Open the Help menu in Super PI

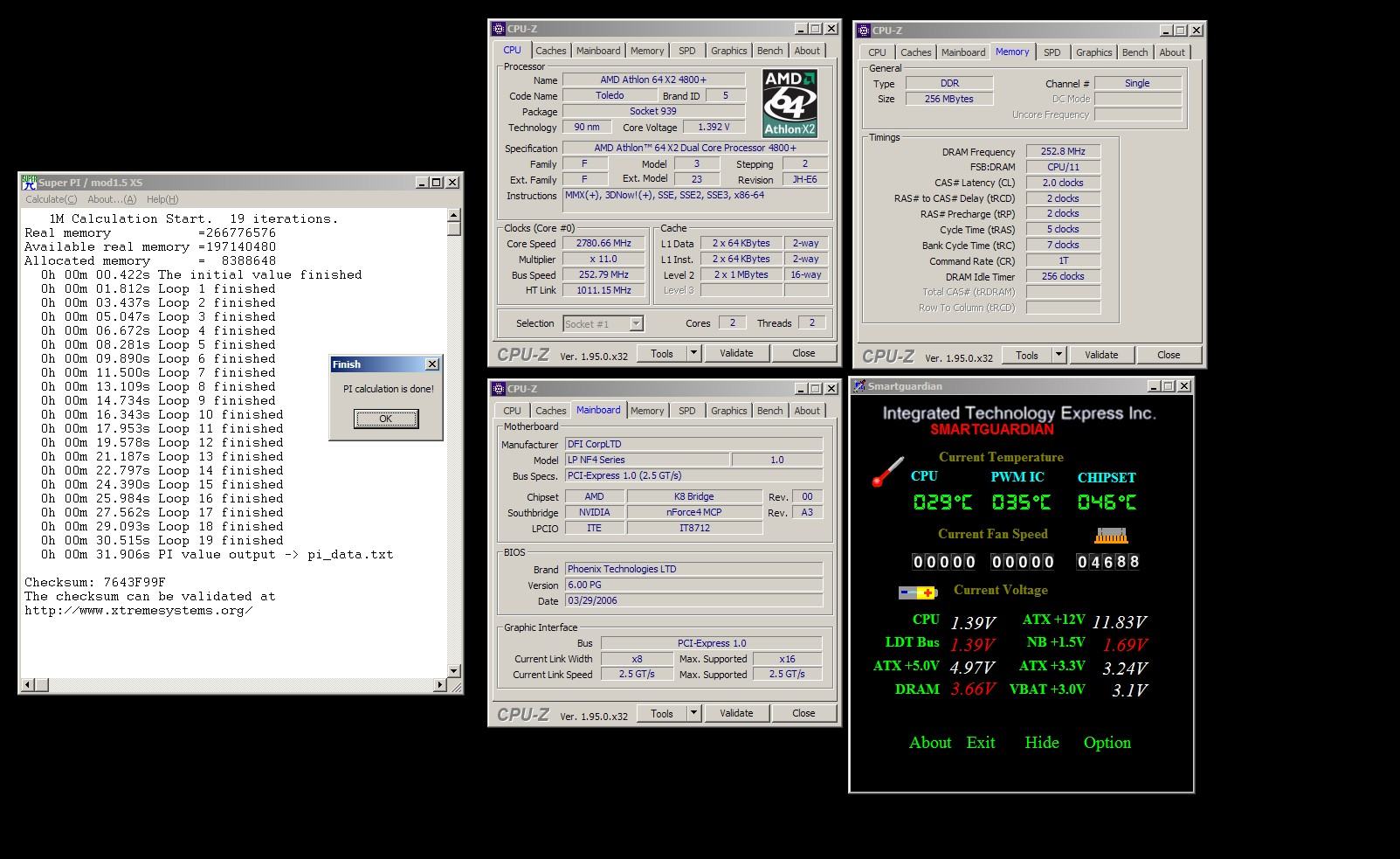click(162, 199)
